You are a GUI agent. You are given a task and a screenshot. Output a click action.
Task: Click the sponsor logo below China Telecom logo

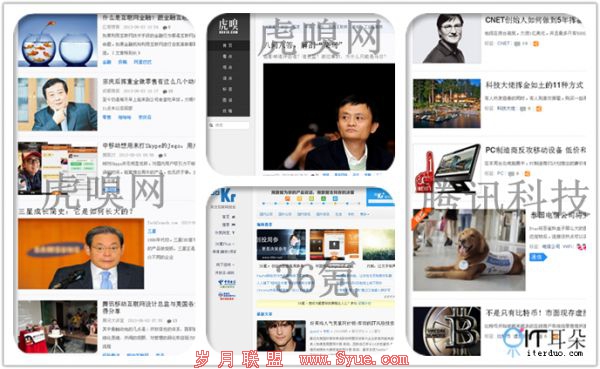coord(227,296)
